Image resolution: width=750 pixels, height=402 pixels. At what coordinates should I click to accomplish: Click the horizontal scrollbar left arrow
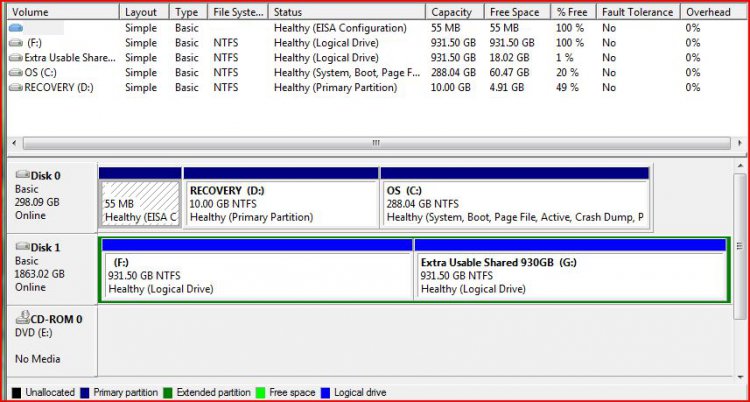tap(14, 143)
